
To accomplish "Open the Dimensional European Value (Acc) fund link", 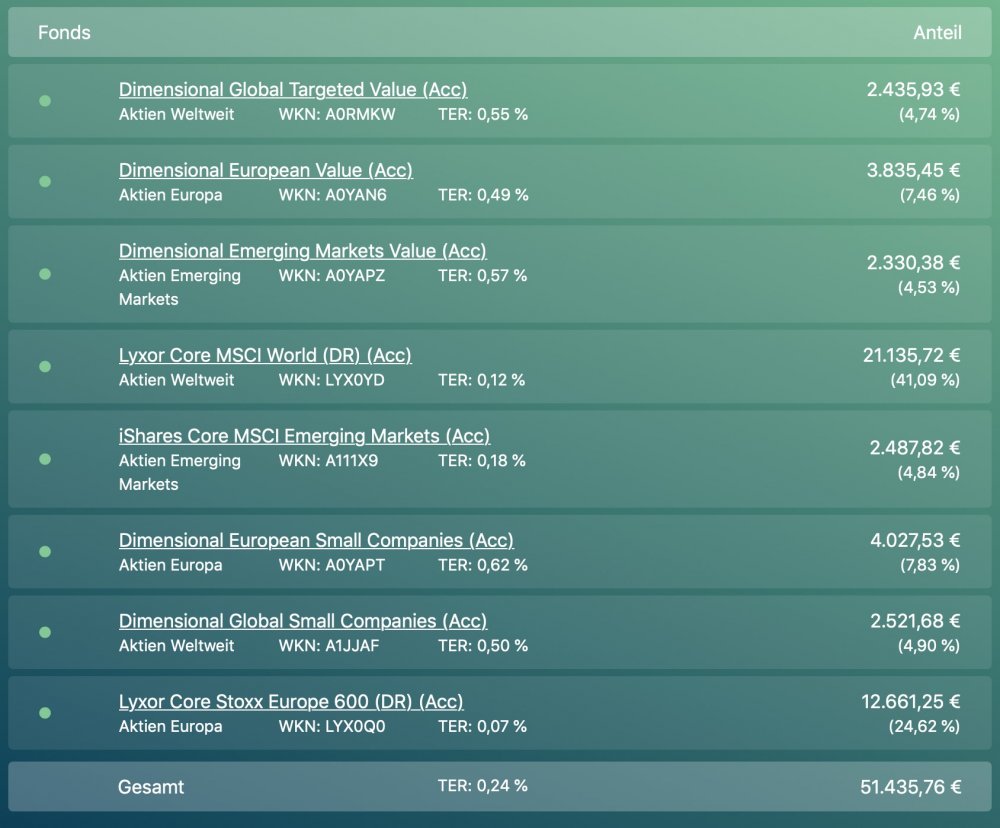I will pos(265,170).
